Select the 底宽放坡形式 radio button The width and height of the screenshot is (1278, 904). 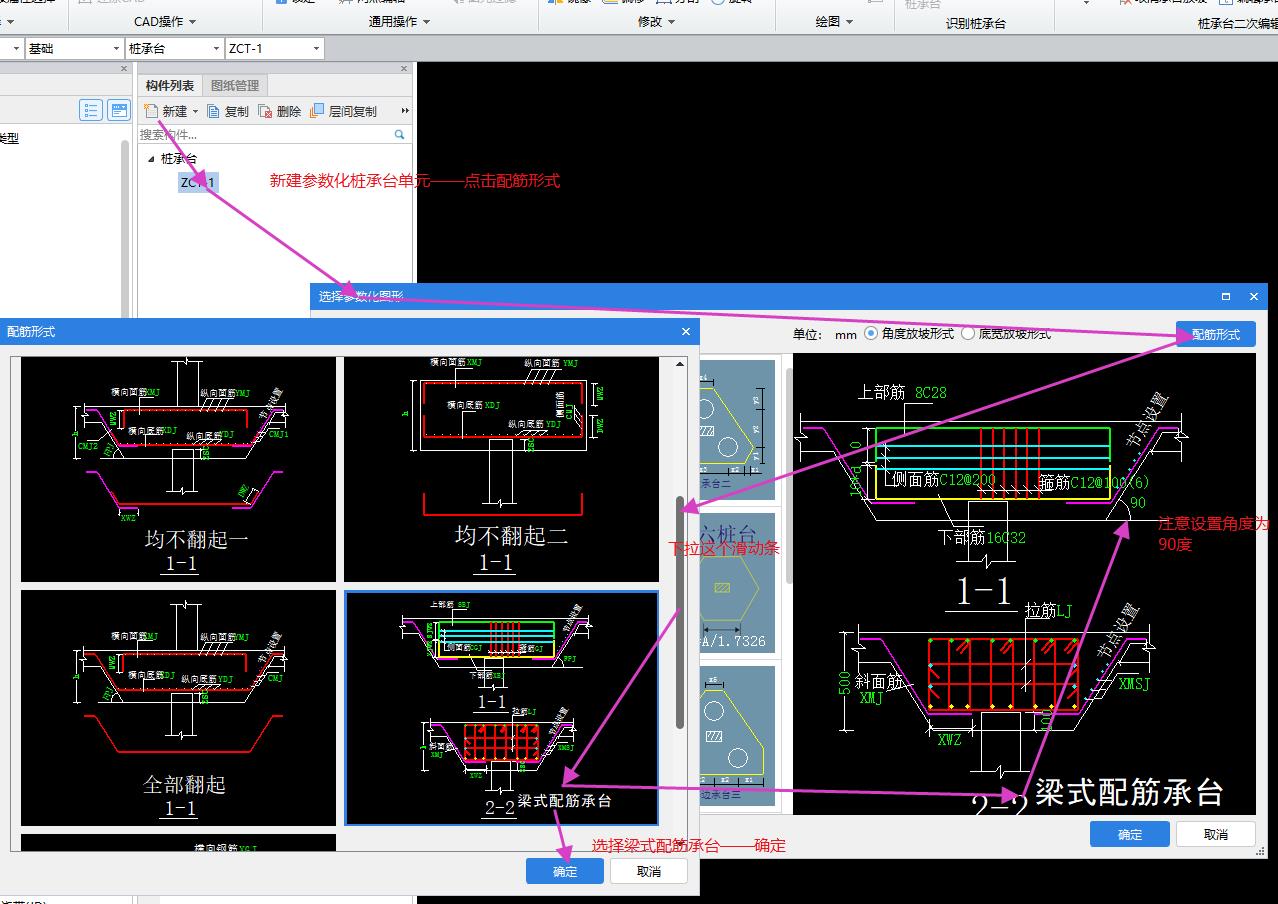[967, 333]
